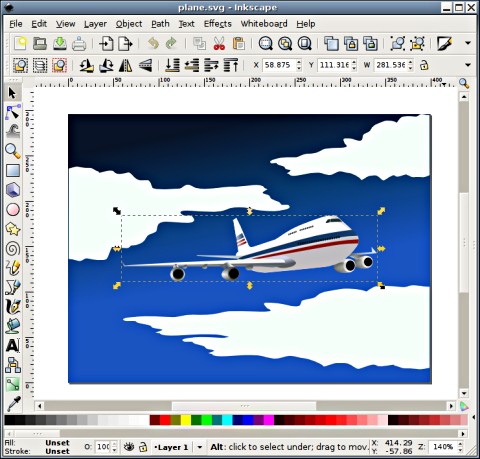Select the Text tool
480x459 pixels.
point(13,346)
